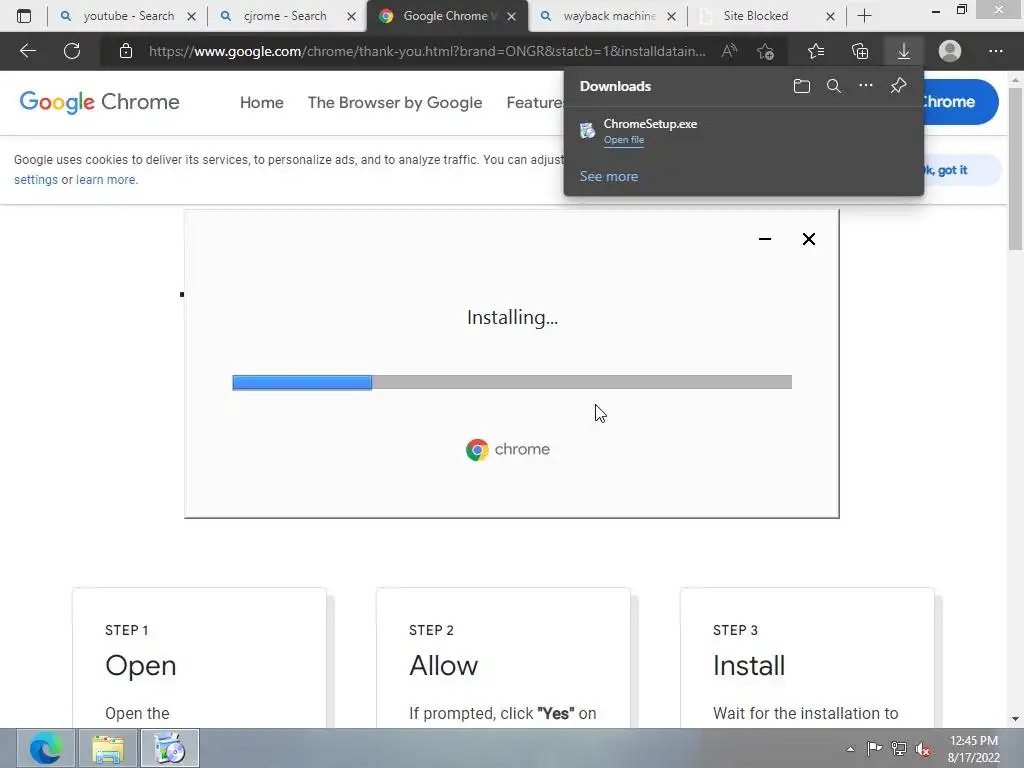The width and height of the screenshot is (1024, 768).
Task: Close the Chrome installer dialog
Action: (808, 239)
